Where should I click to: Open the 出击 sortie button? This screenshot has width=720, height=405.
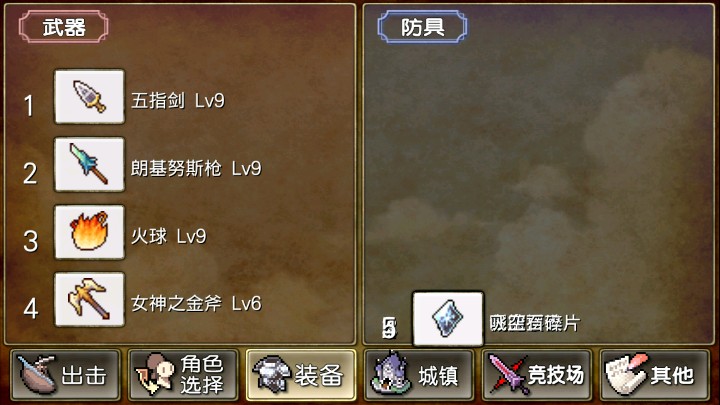[66, 375]
